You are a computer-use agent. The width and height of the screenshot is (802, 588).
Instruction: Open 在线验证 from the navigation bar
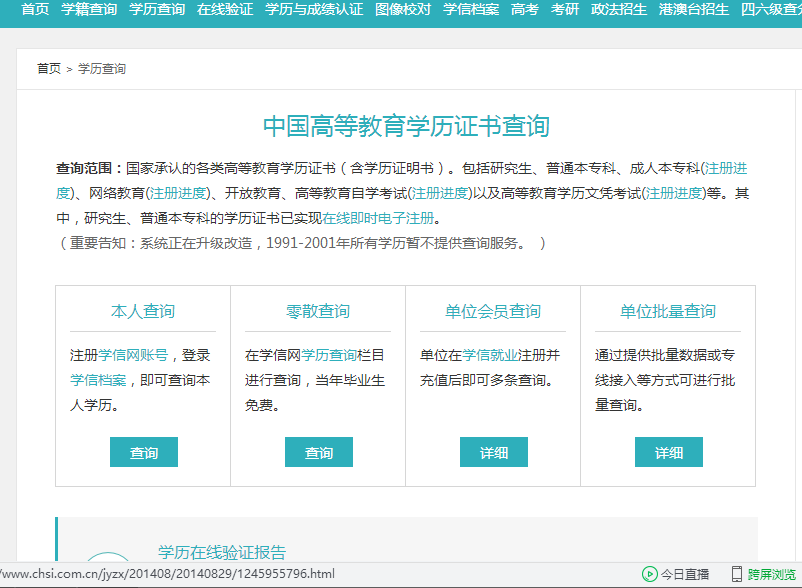pos(225,9)
